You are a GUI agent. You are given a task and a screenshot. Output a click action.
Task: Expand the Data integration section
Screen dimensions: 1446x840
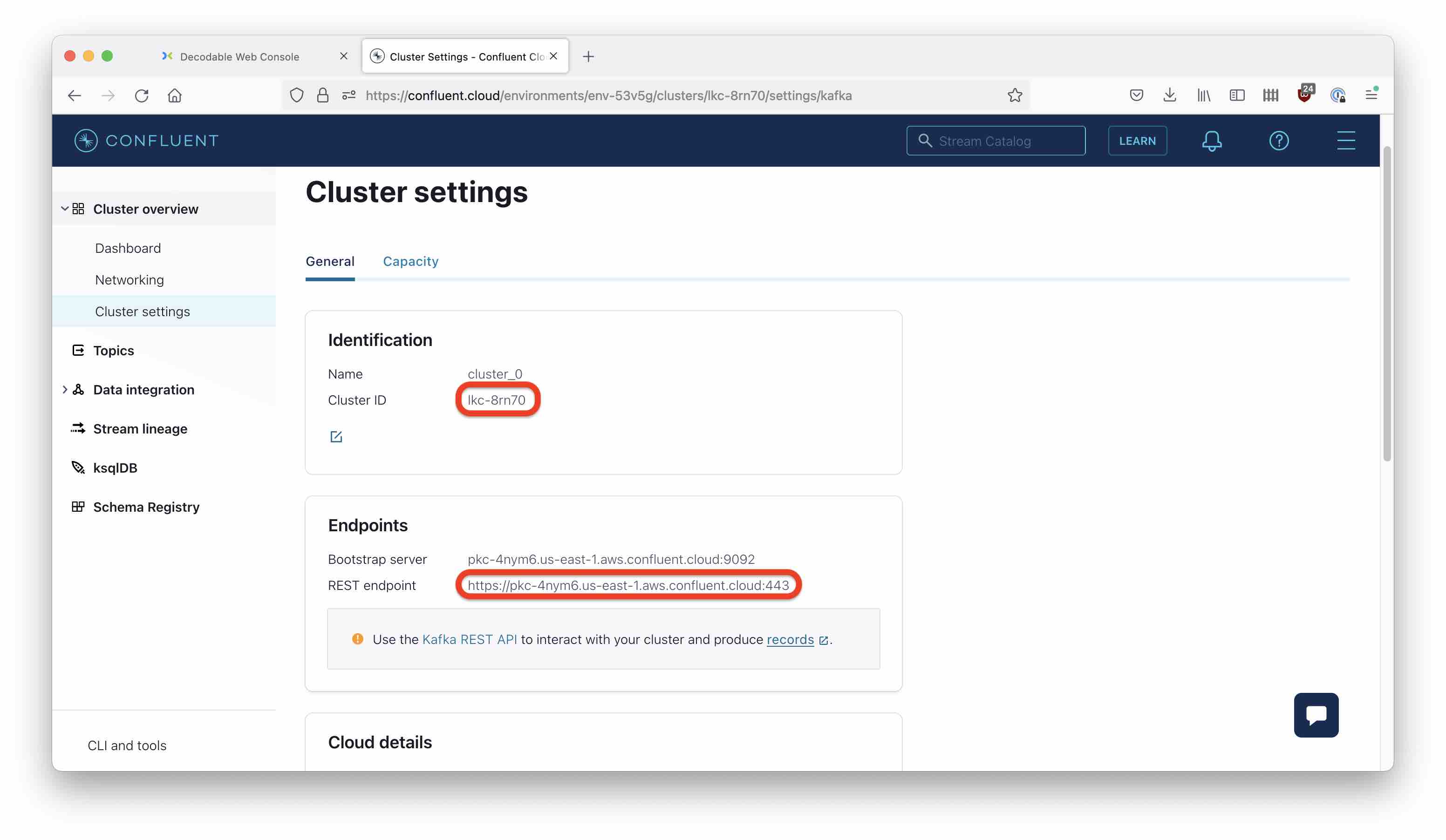65,389
